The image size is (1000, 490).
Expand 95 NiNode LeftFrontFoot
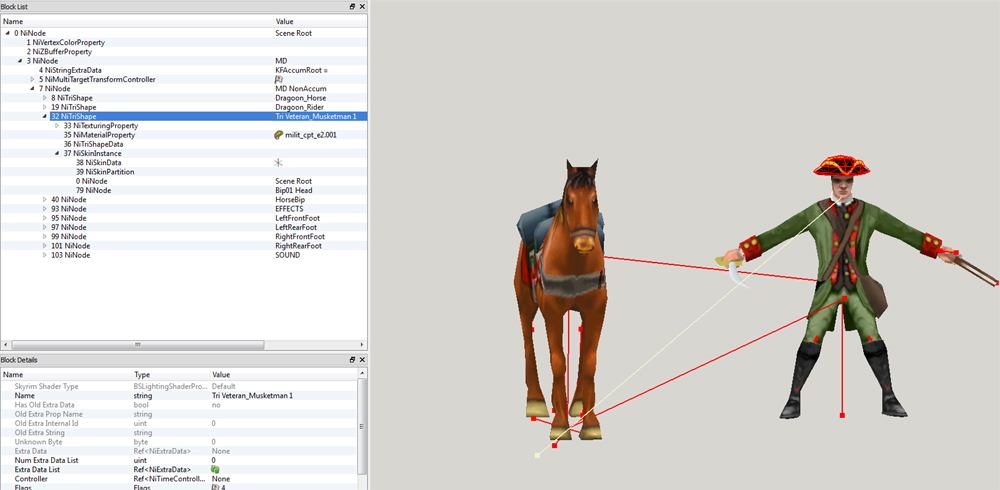click(45, 218)
